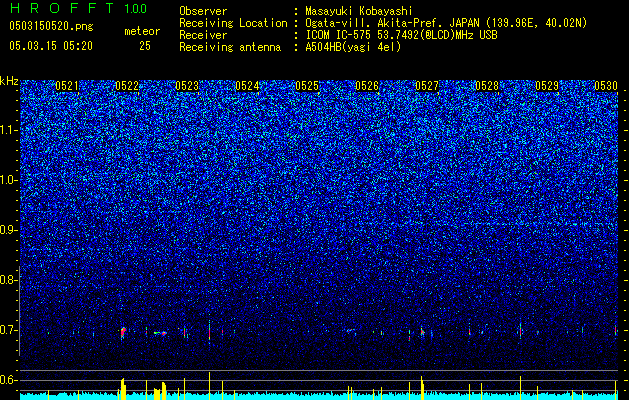Click the 0.8 kHz frequency label
629x400 pixels.
(x=8, y=280)
